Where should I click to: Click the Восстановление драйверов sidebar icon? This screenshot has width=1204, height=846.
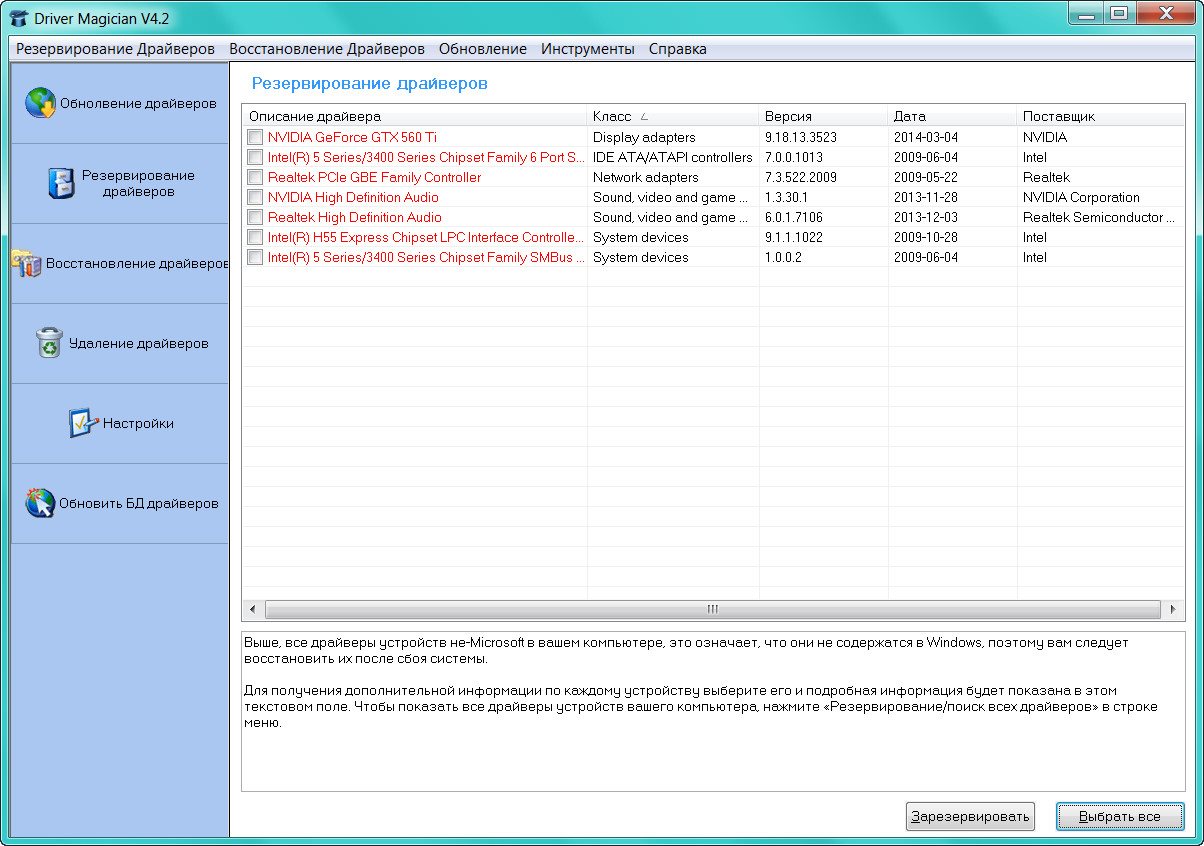tap(26, 263)
